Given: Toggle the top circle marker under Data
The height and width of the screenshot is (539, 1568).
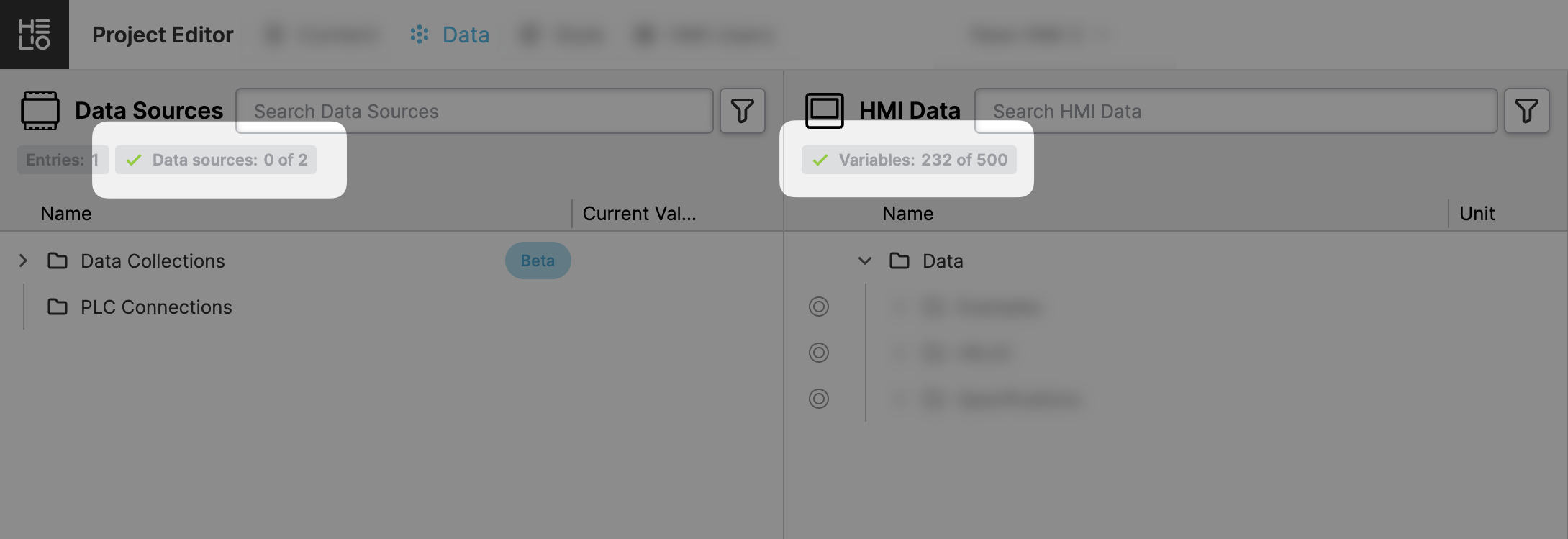Looking at the screenshot, I should coord(819,307).
